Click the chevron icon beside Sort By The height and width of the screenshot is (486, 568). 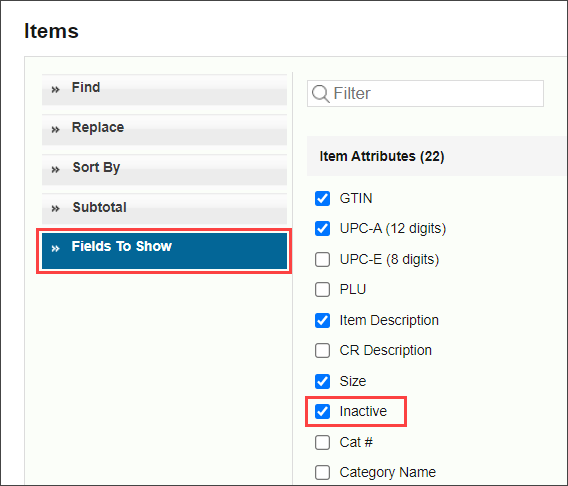(x=55, y=169)
